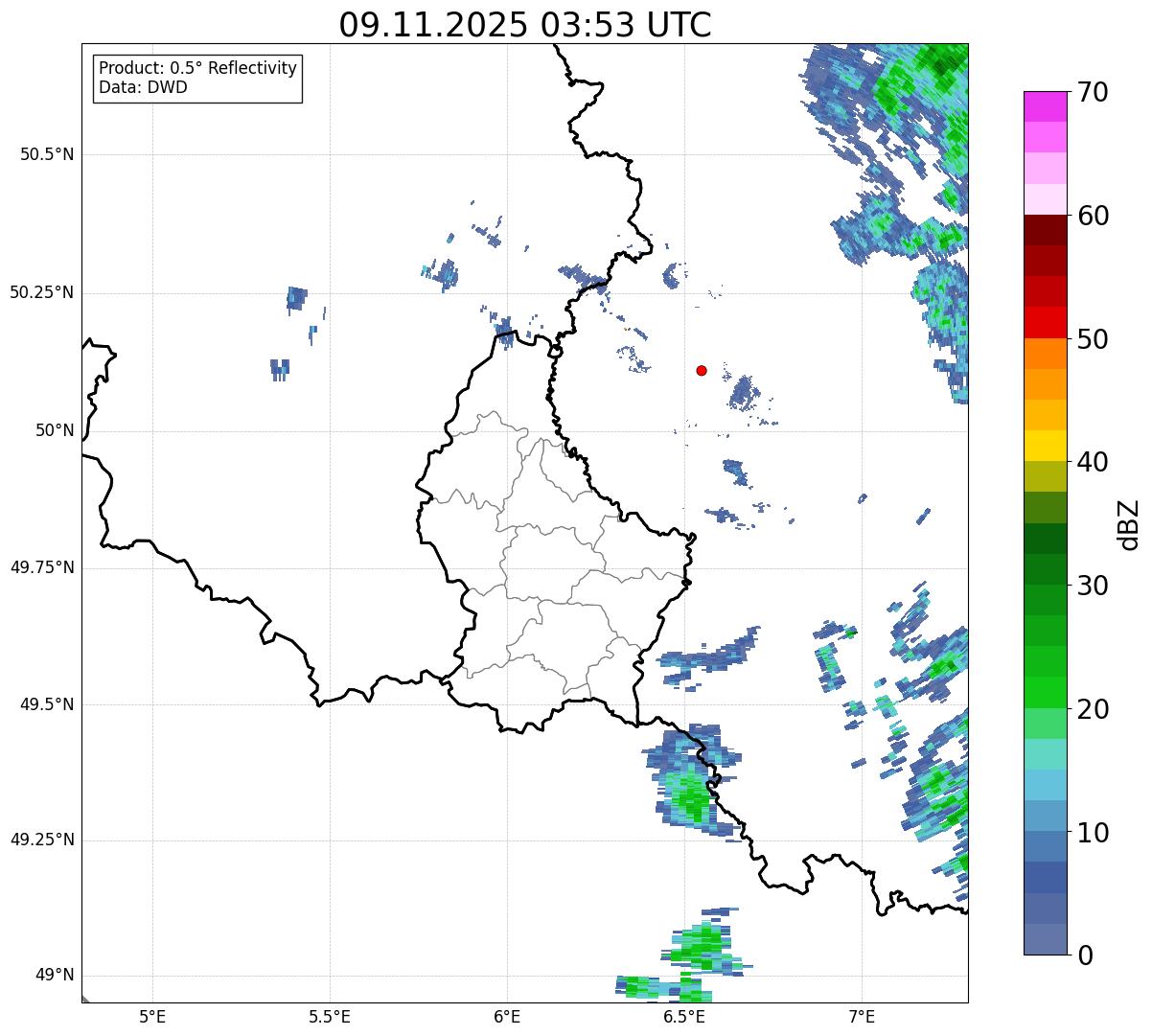Click the 40 label on the colorbar
Viewport: 1152px width, 1036px height.
click(1093, 462)
